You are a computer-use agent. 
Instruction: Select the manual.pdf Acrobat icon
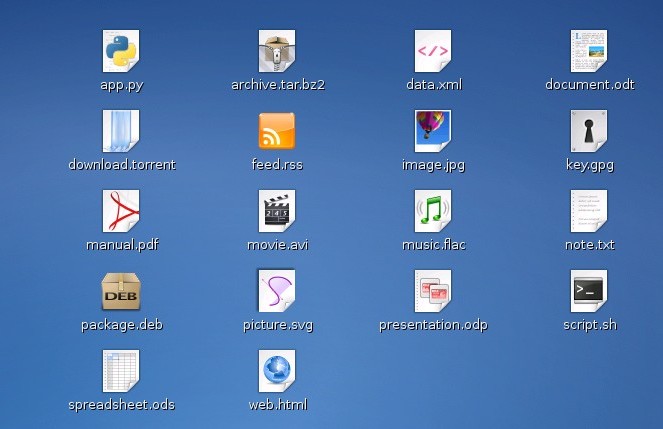coord(121,210)
